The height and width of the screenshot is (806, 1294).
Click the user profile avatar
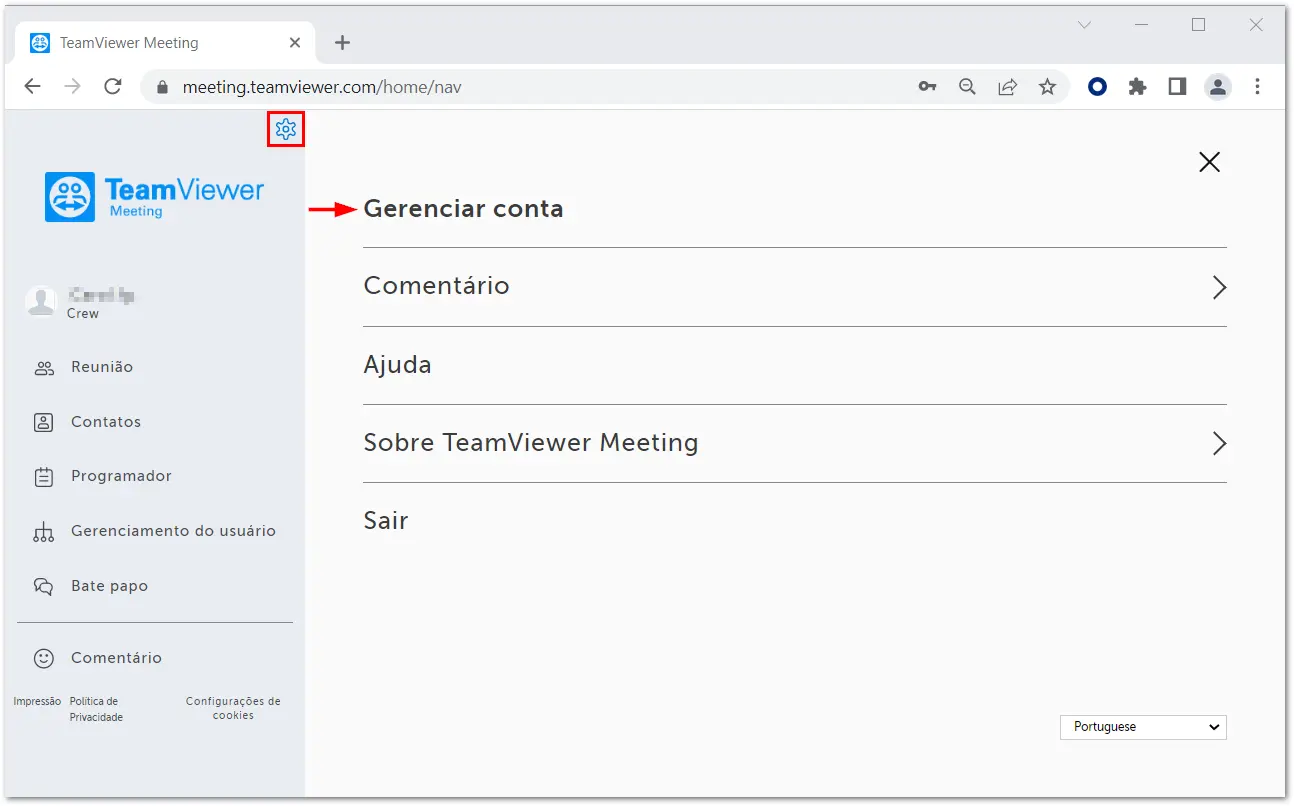[x=41, y=302]
